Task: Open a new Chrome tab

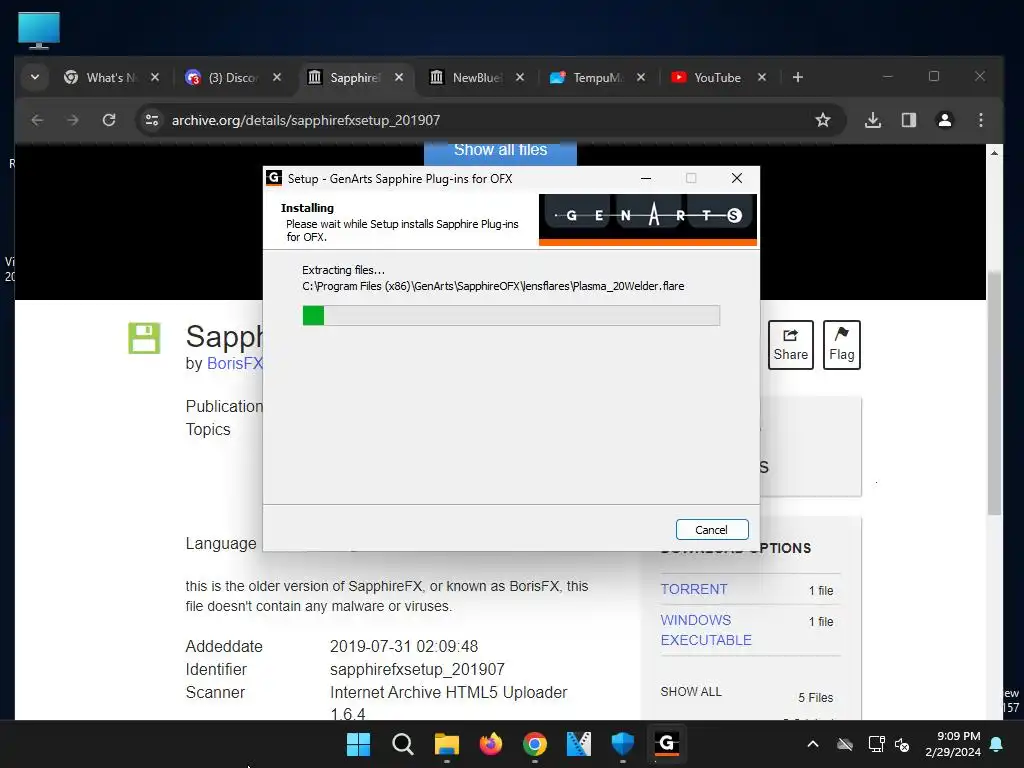Action: [797, 77]
